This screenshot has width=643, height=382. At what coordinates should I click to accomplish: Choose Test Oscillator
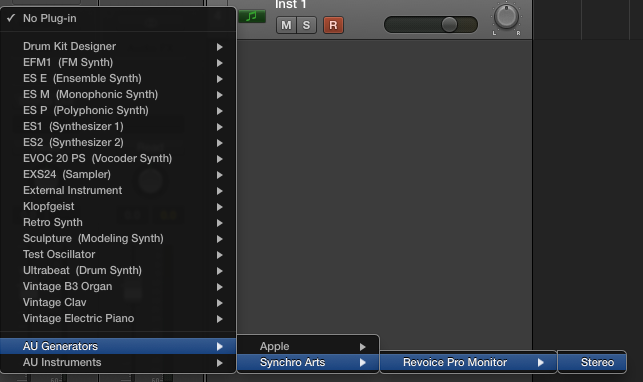coord(118,254)
